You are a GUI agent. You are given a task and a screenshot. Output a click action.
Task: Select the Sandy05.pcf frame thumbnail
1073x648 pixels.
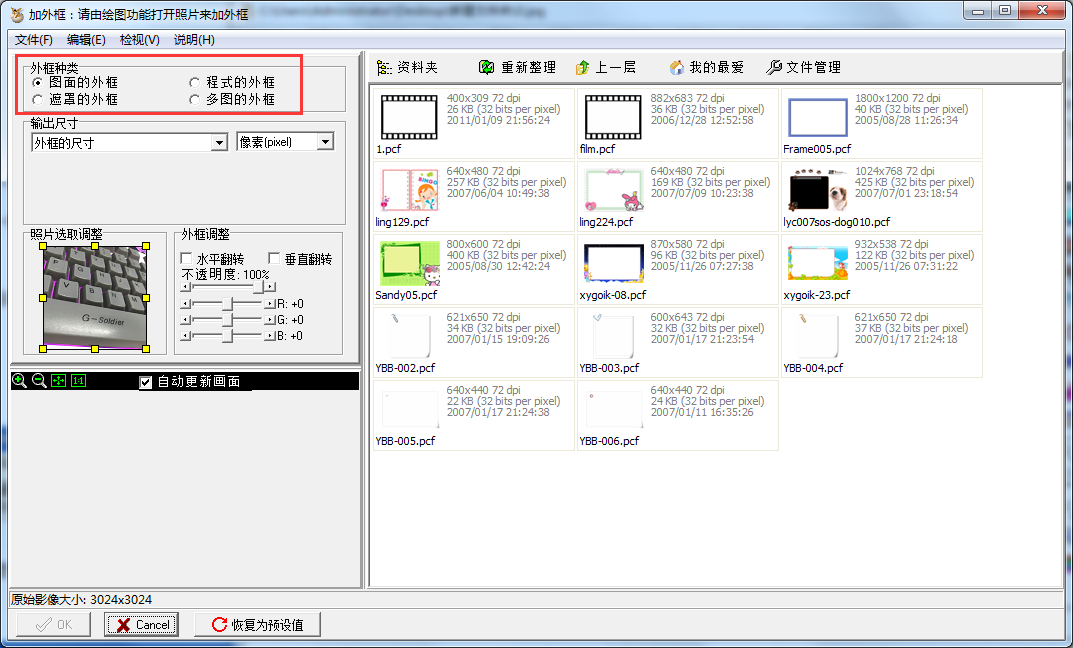408,263
